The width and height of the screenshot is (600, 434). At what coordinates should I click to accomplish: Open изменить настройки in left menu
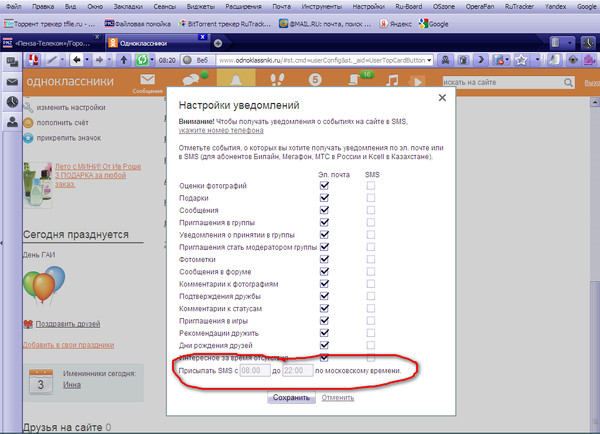[71, 108]
